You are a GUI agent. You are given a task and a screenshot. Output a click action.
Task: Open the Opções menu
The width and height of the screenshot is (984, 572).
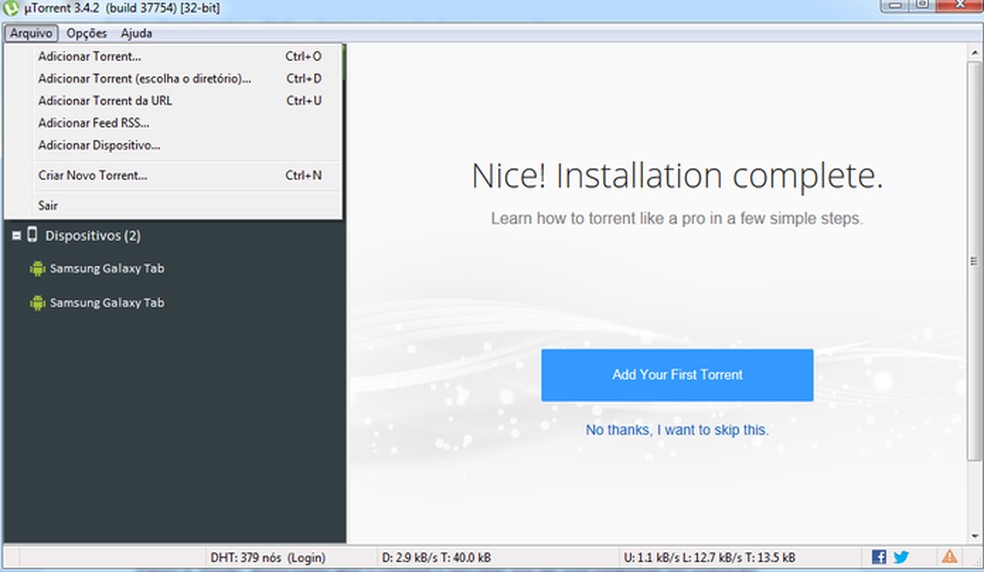[87, 33]
